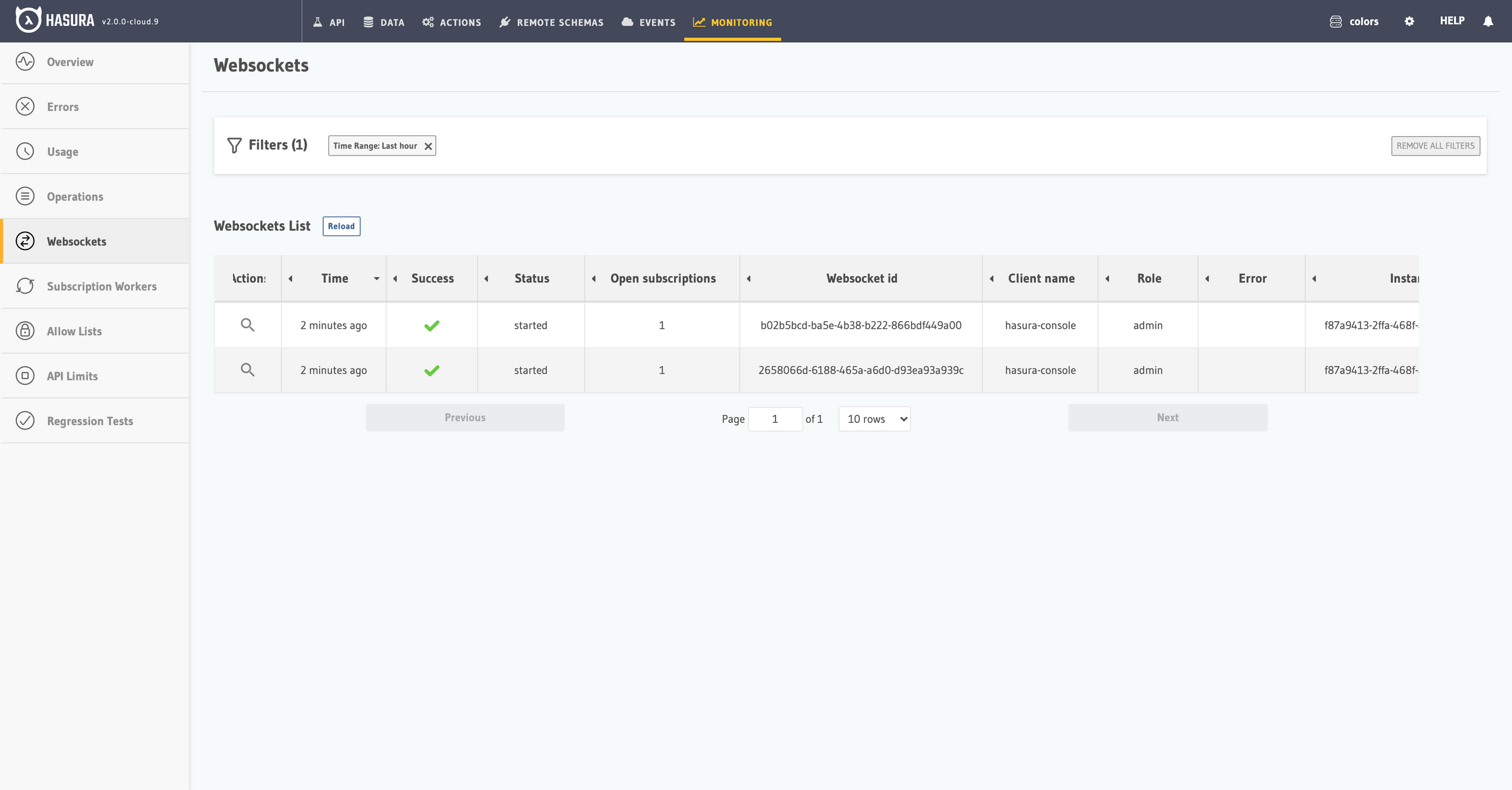Select the Allow Lists lock icon
Image resolution: width=1512 pixels, height=790 pixels.
point(25,331)
